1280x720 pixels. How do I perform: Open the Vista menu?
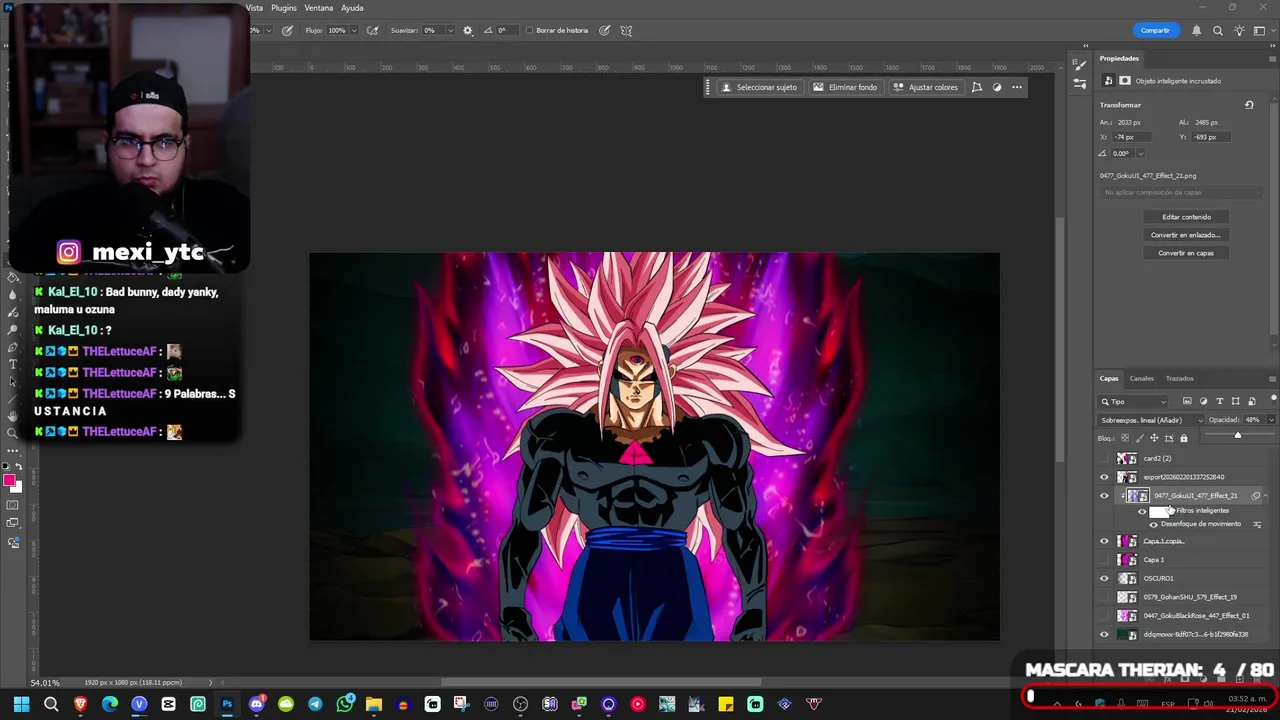click(254, 8)
